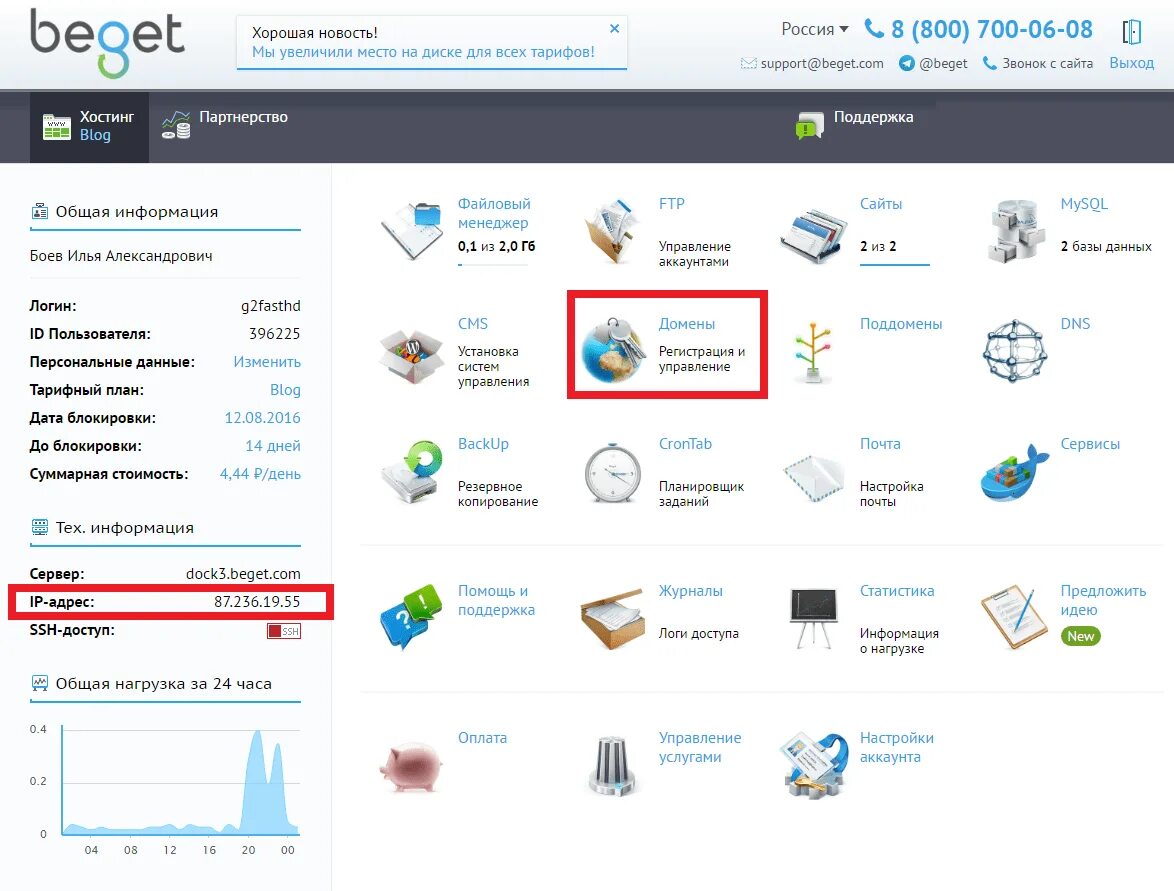Open the Поддержка tab
The height and width of the screenshot is (891, 1174).
coord(855,125)
